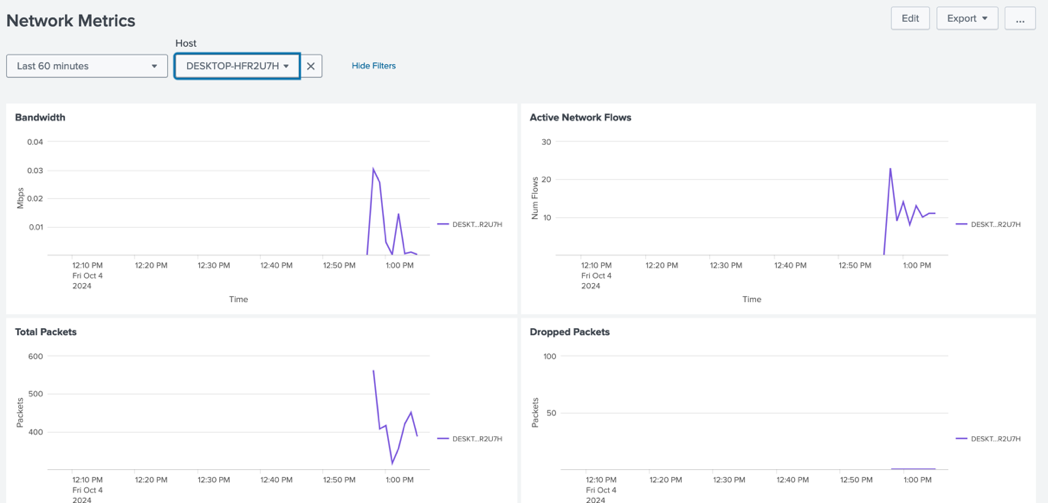Image resolution: width=1048 pixels, height=503 pixels.
Task: Open the Host dropdown showing DESKTOP-HFR2U7H
Action: coord(237,66)
